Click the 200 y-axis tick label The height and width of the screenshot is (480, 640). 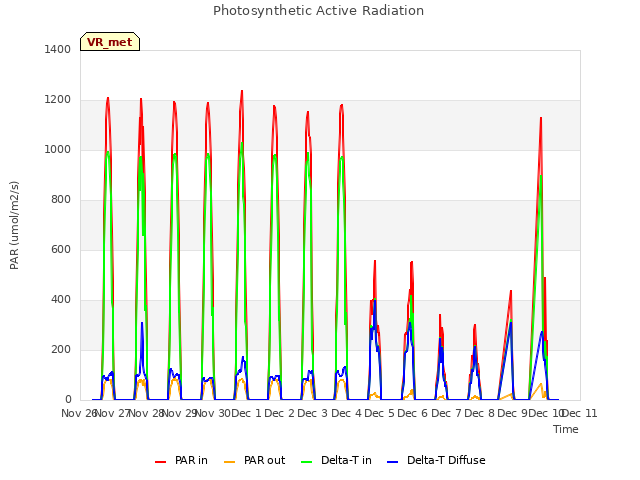click(61, 349)
